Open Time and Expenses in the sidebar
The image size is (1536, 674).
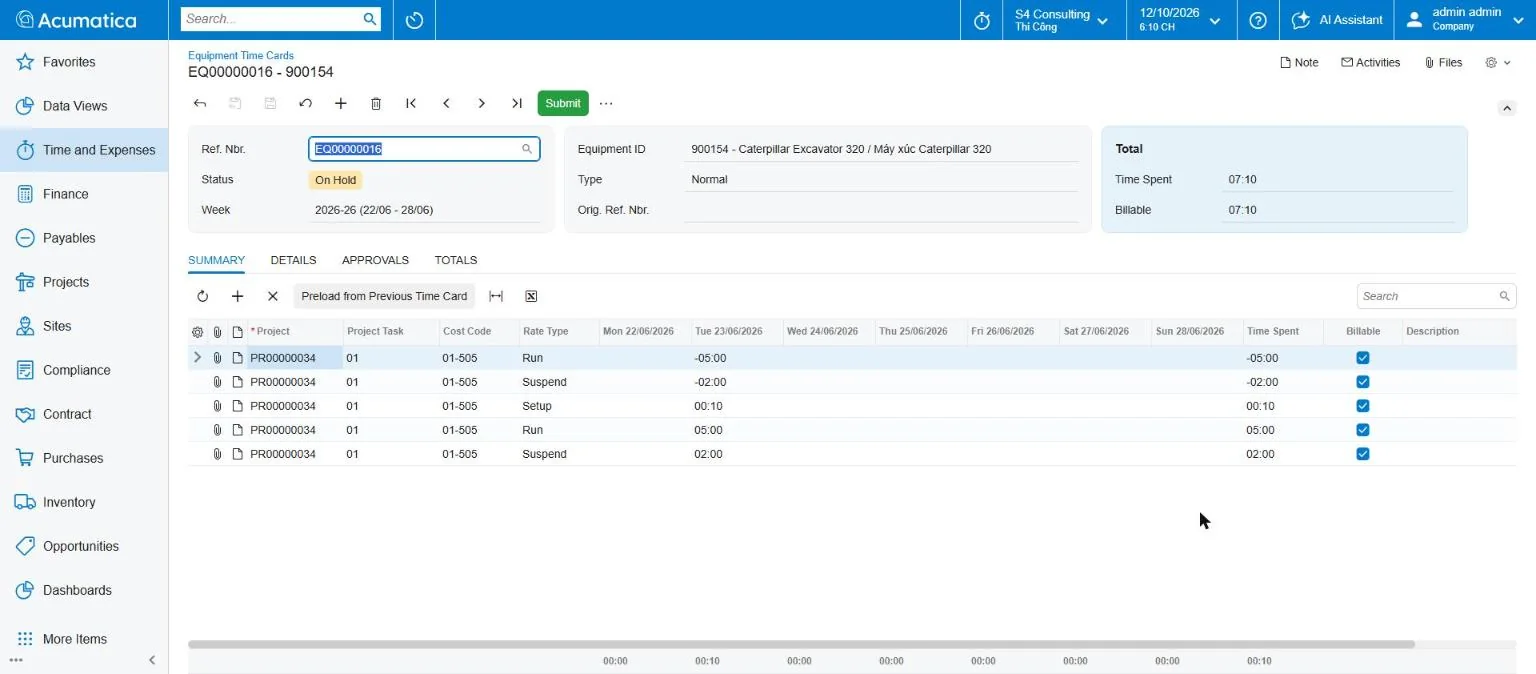(x=84, y=150)
